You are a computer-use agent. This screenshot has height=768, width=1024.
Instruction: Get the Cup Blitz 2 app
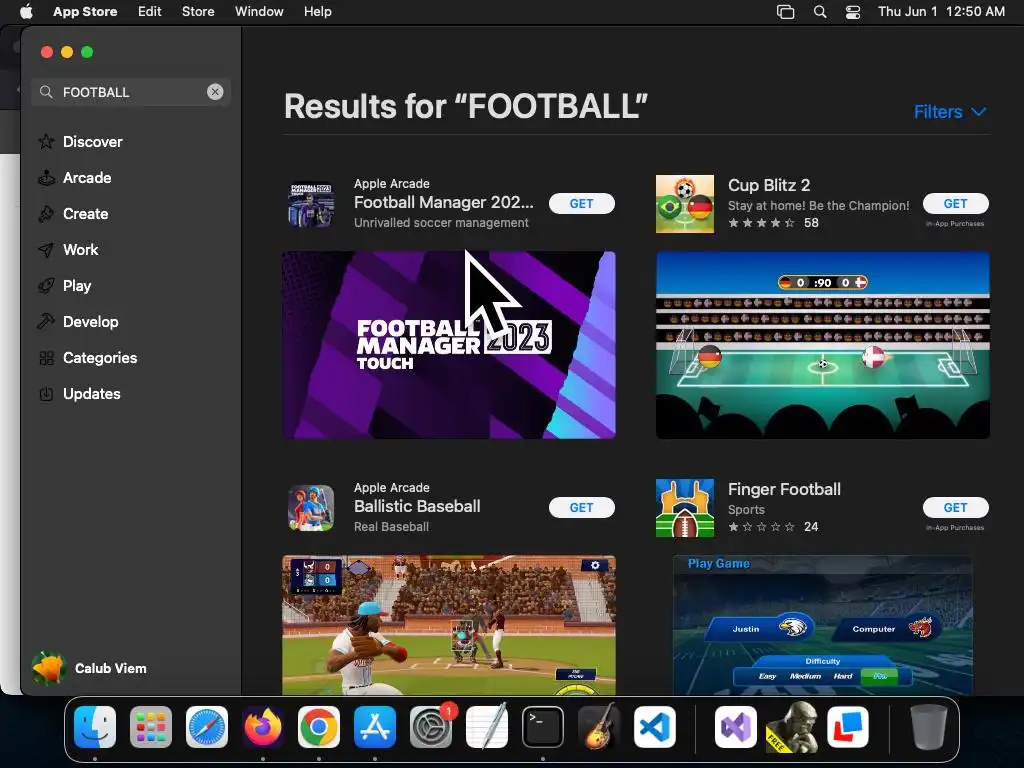coord(955,204)
